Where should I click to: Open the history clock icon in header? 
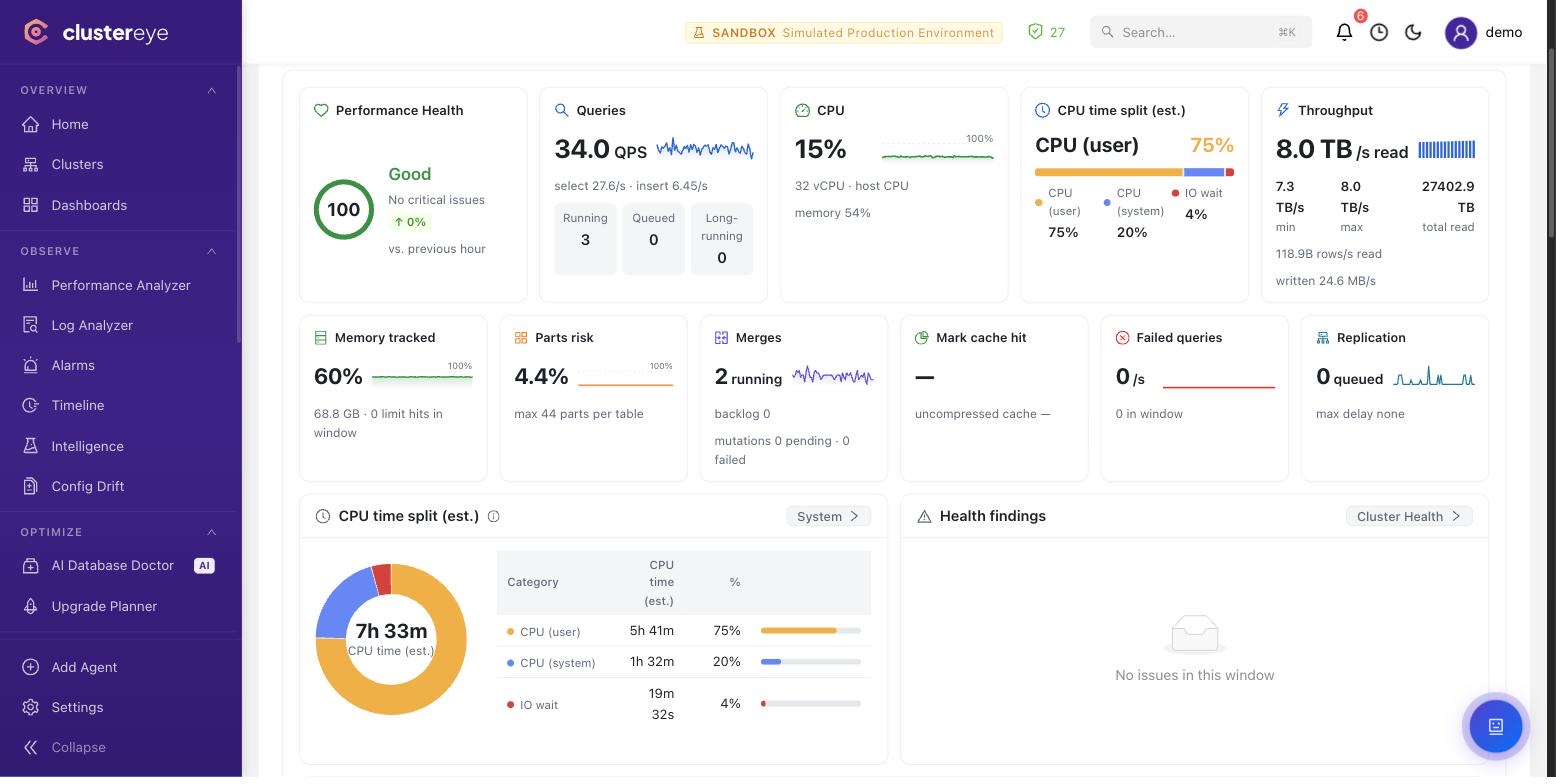(x=1379, y=32)
